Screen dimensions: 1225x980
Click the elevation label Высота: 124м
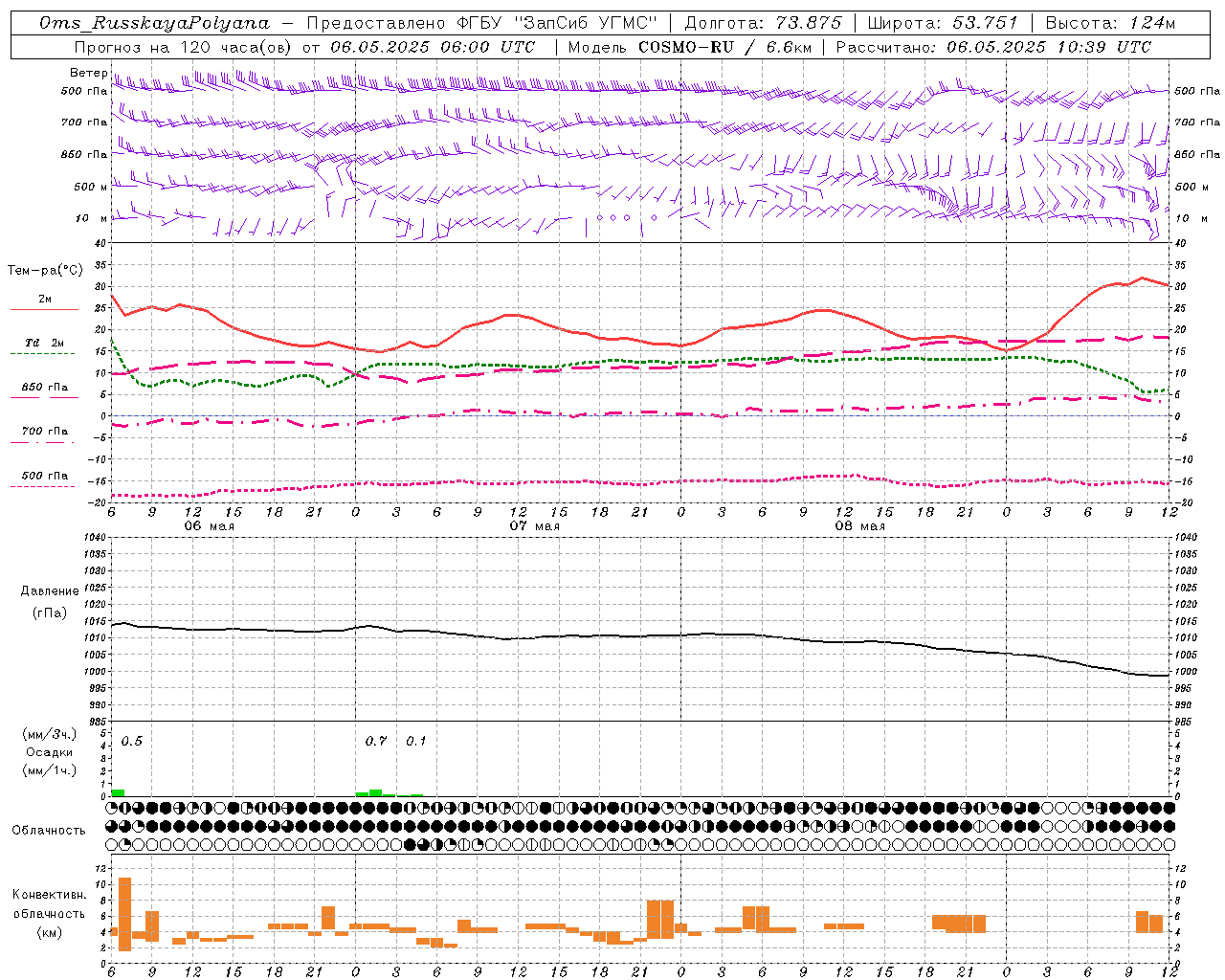1110,23
